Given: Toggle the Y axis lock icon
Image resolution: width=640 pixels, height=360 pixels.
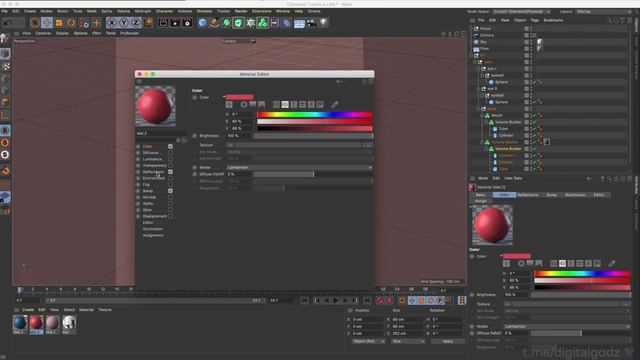Looking at the screenshot, I should tap(124, 23).
